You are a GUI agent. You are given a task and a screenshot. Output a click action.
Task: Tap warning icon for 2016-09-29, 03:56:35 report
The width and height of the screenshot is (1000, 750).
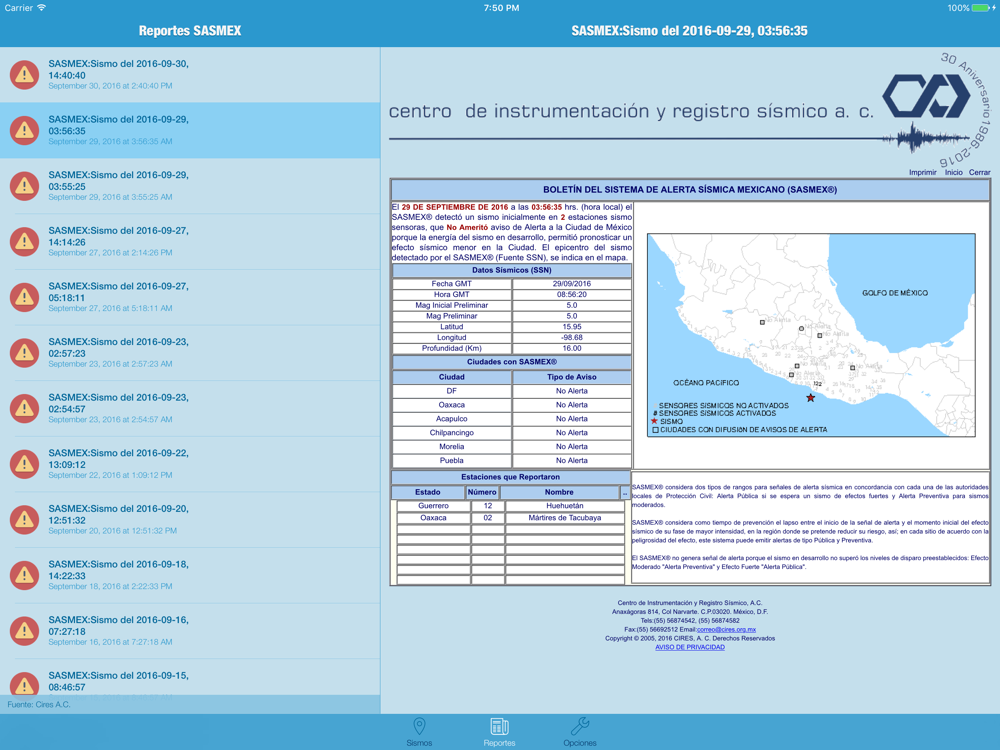tap(24, 130)
